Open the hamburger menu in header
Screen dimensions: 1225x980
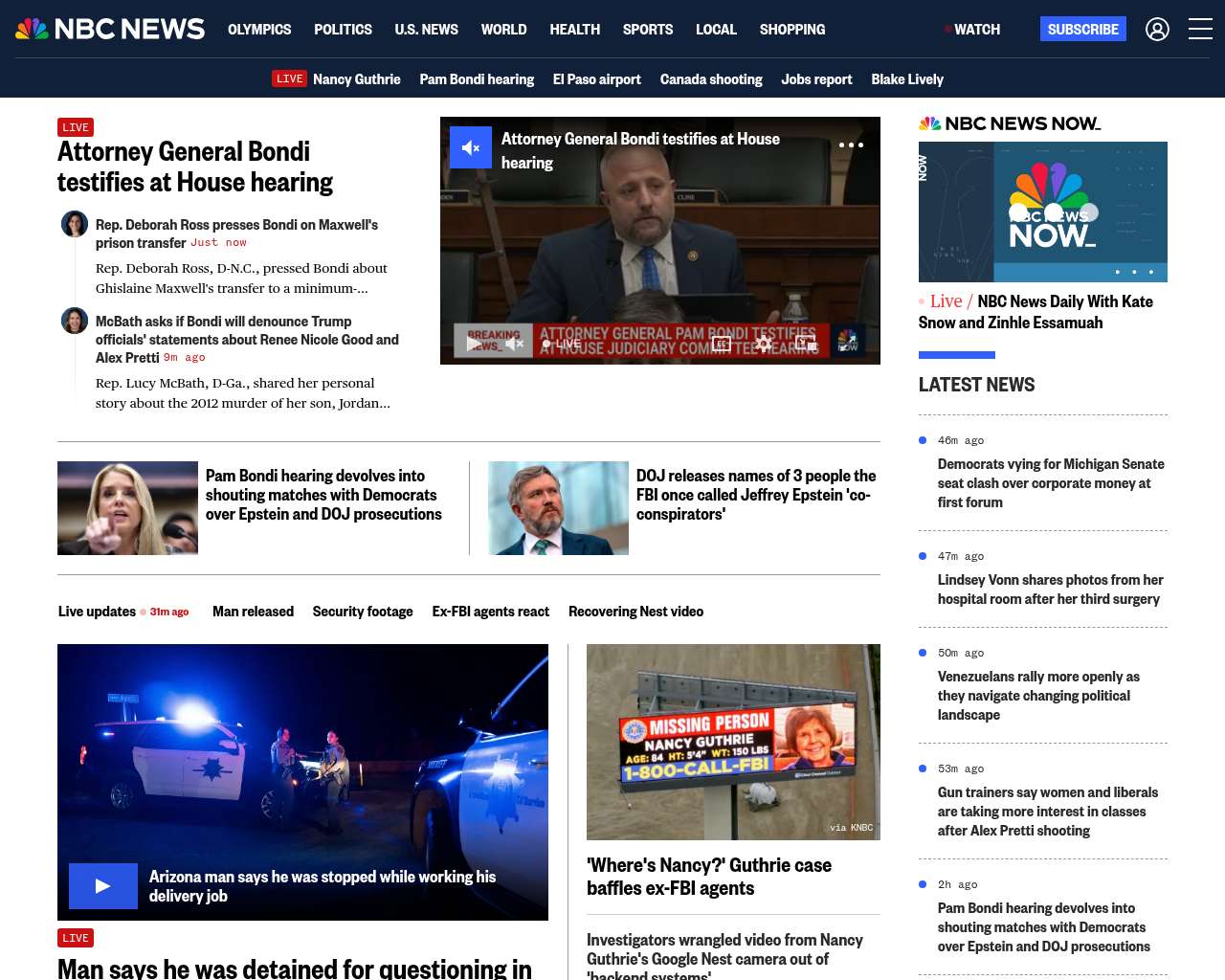pyautogui.click(x=1200, y=30)
